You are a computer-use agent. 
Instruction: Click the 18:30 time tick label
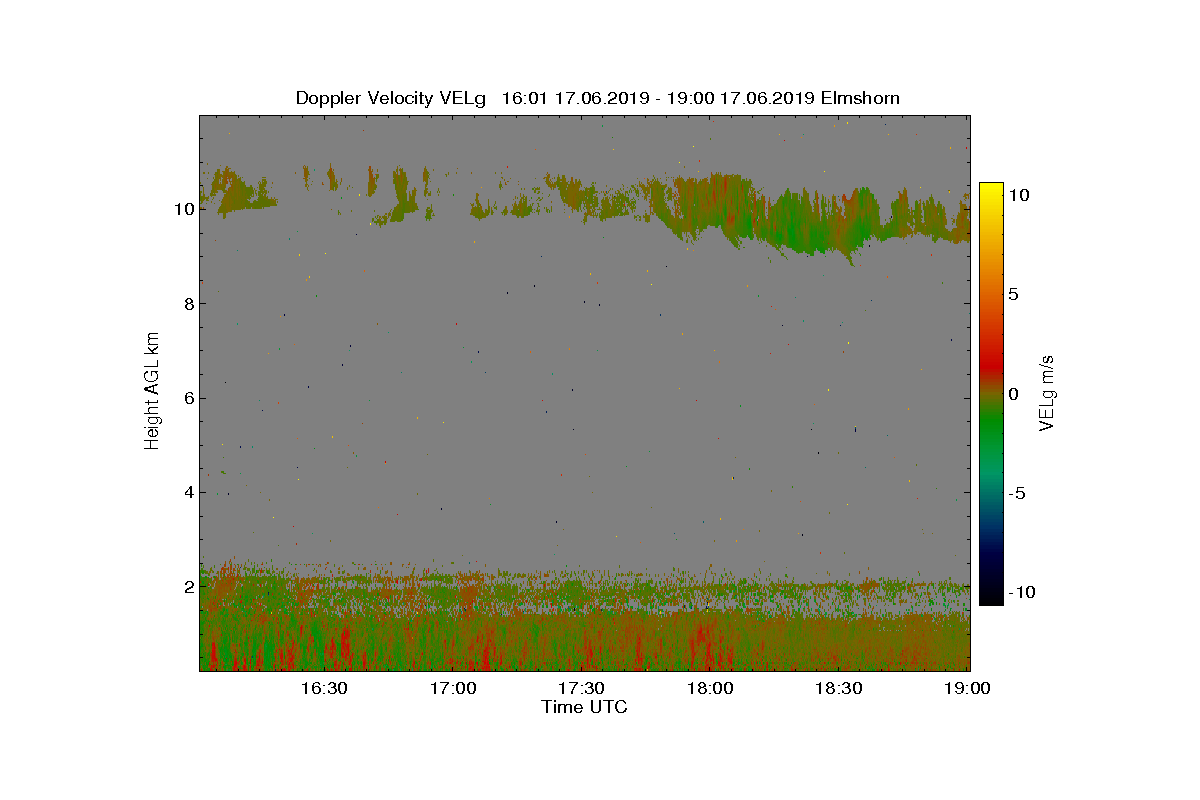840,688
